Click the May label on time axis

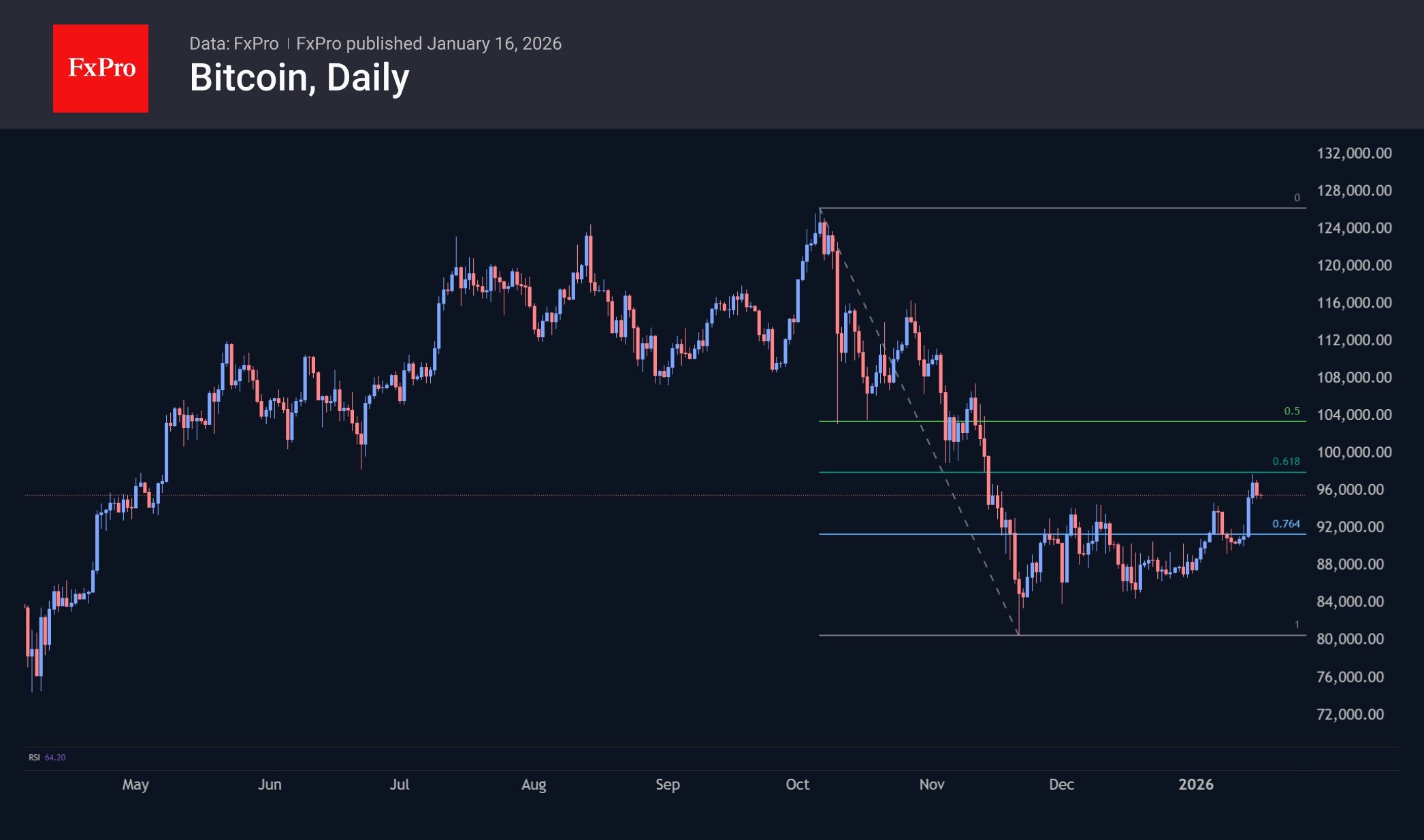(x=135, y=785)
